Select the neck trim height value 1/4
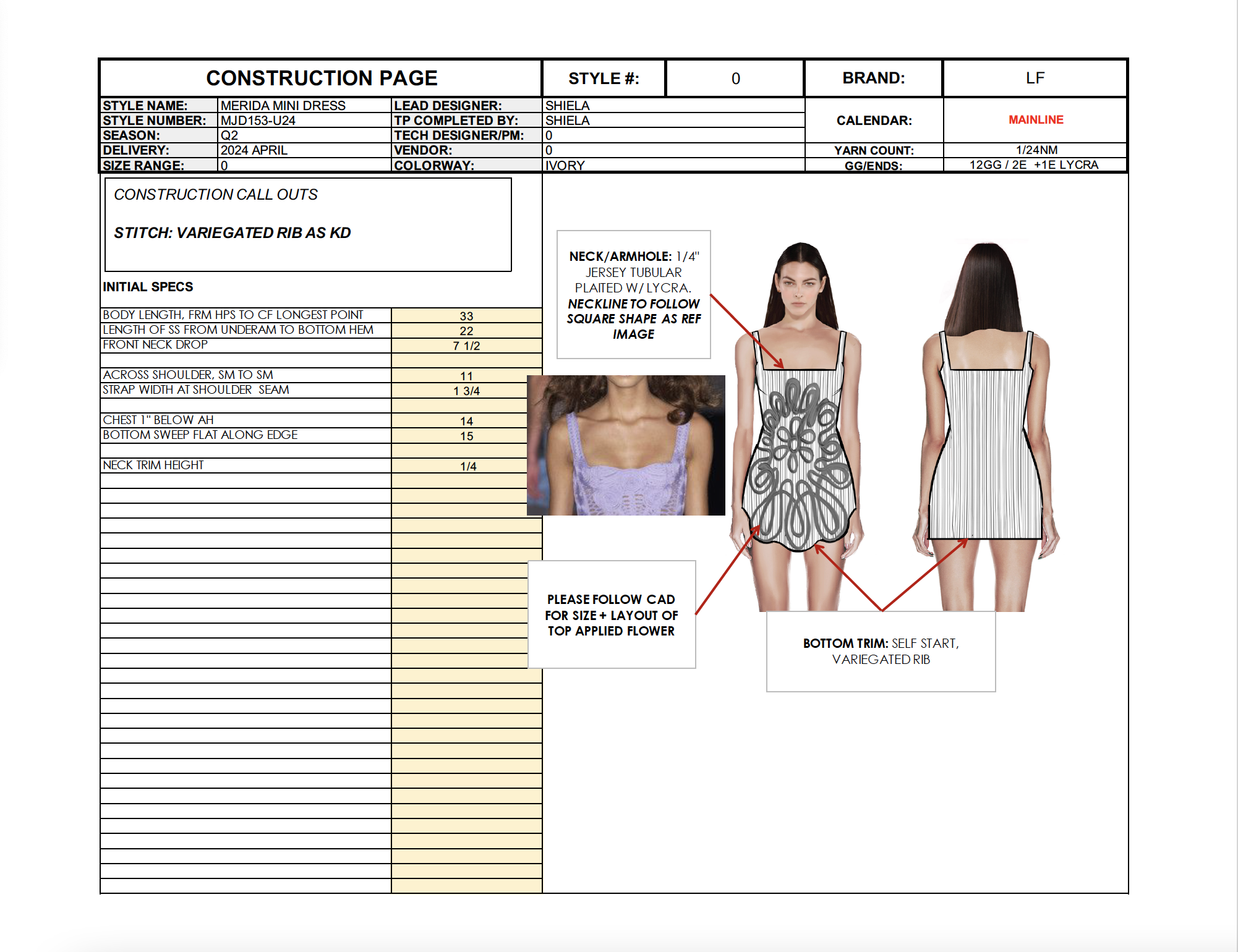1238x952 pixels. pyautogui.click(x=467, y=466)
